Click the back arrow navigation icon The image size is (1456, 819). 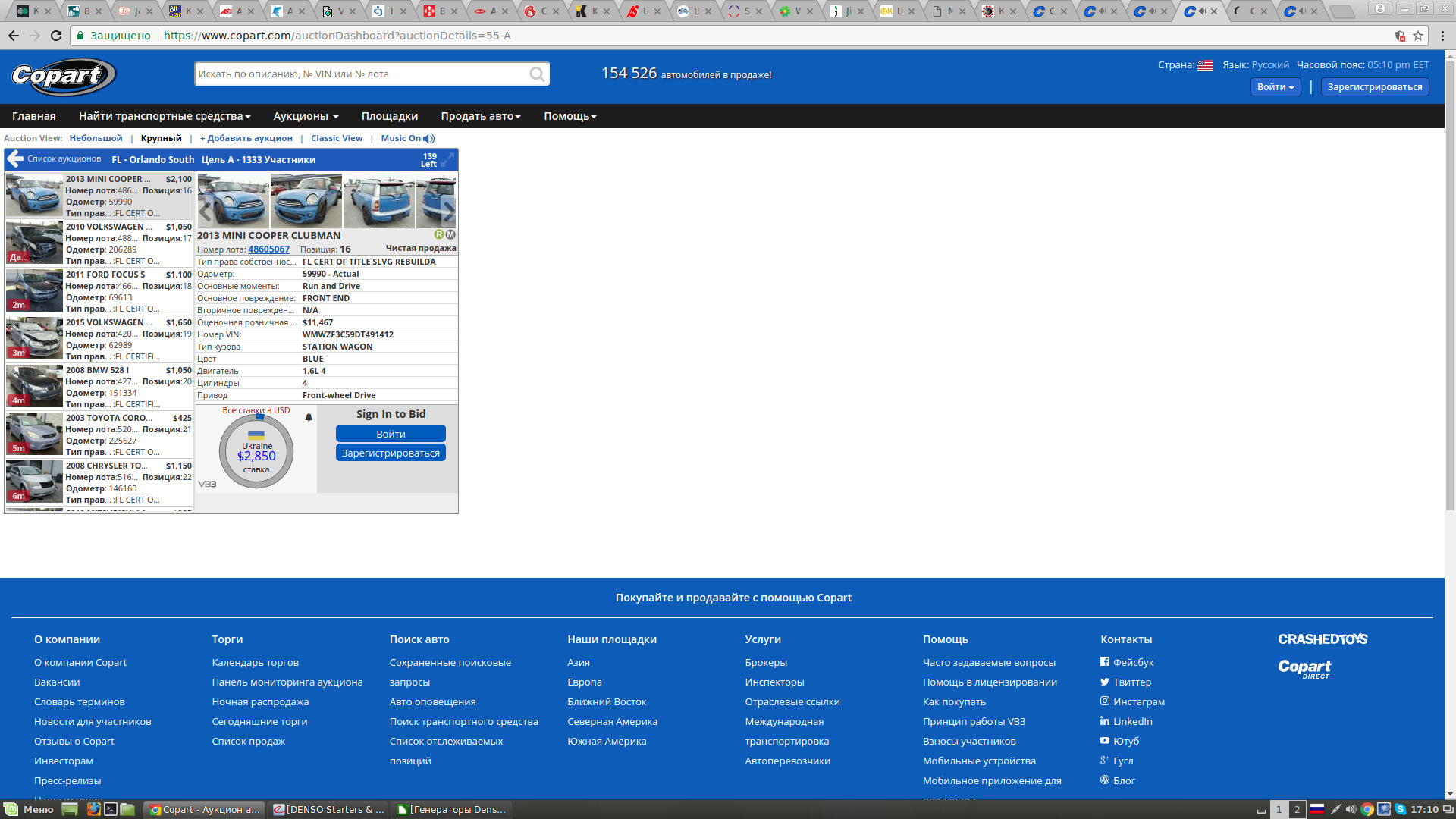pyautogui.click(x=14, y=35)
